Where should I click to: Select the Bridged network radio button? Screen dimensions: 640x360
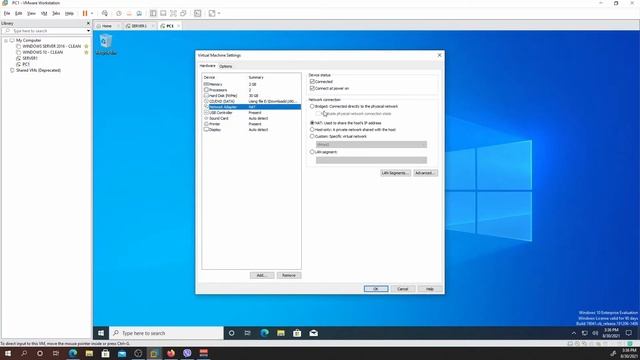pos(312,107)
